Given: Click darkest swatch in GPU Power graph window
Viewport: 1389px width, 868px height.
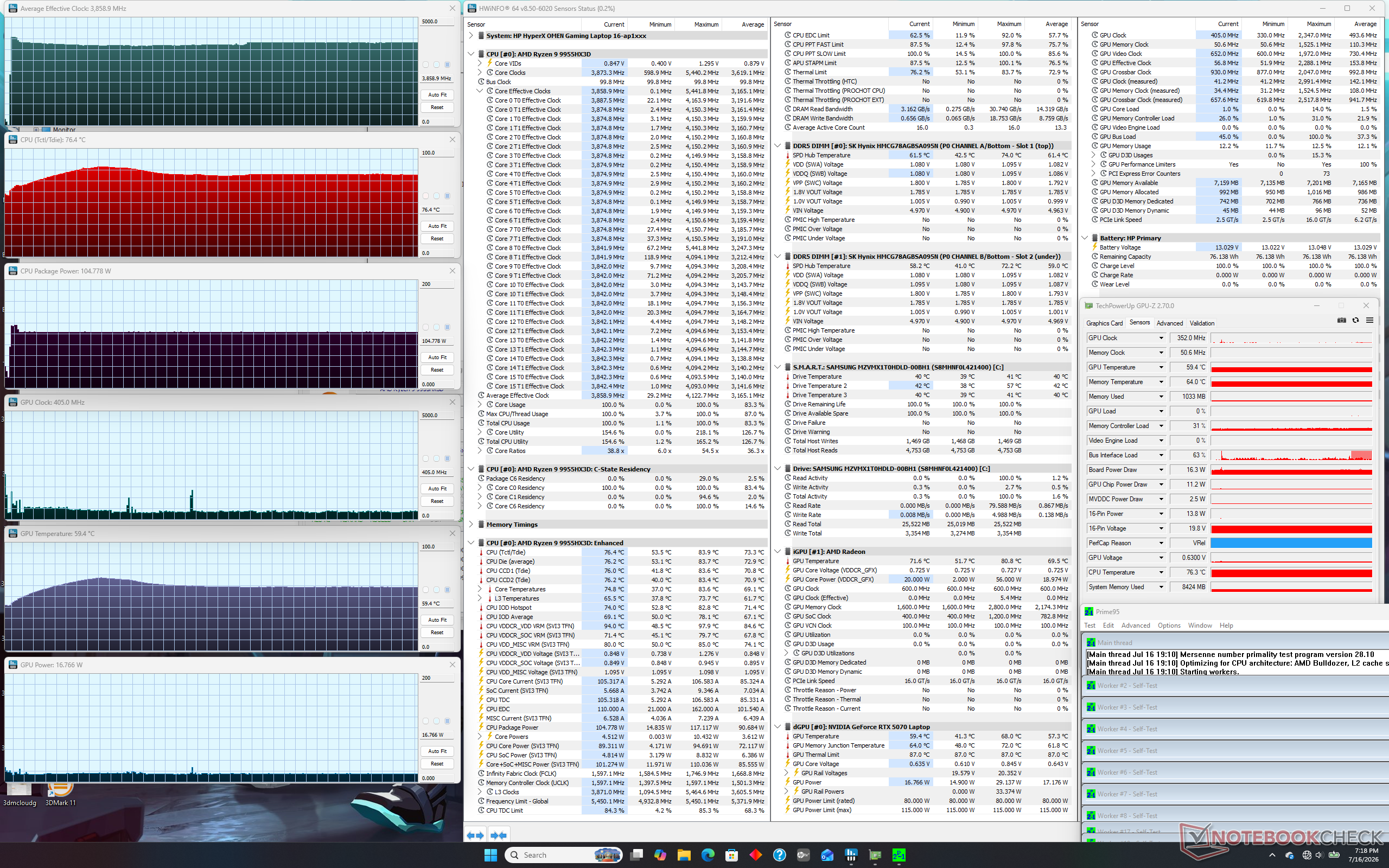Looking at the screenshot, I should pos(447,721).
